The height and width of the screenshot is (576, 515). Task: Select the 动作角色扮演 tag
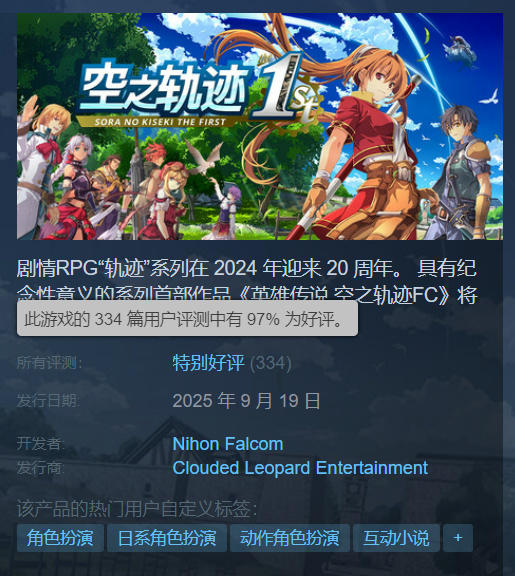coord(289,538)
